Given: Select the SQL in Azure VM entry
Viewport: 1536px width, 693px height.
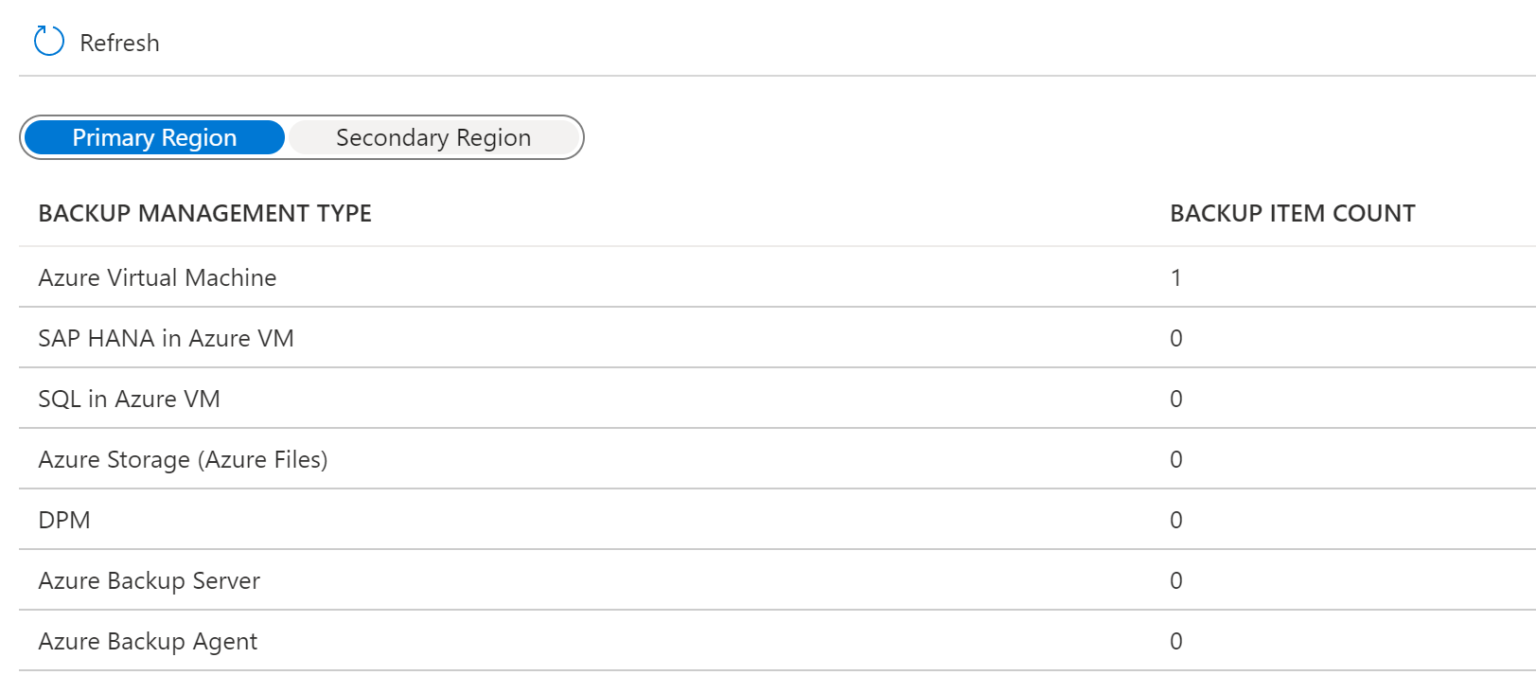Looking at the screenshot, I should [x=130, y=398].
